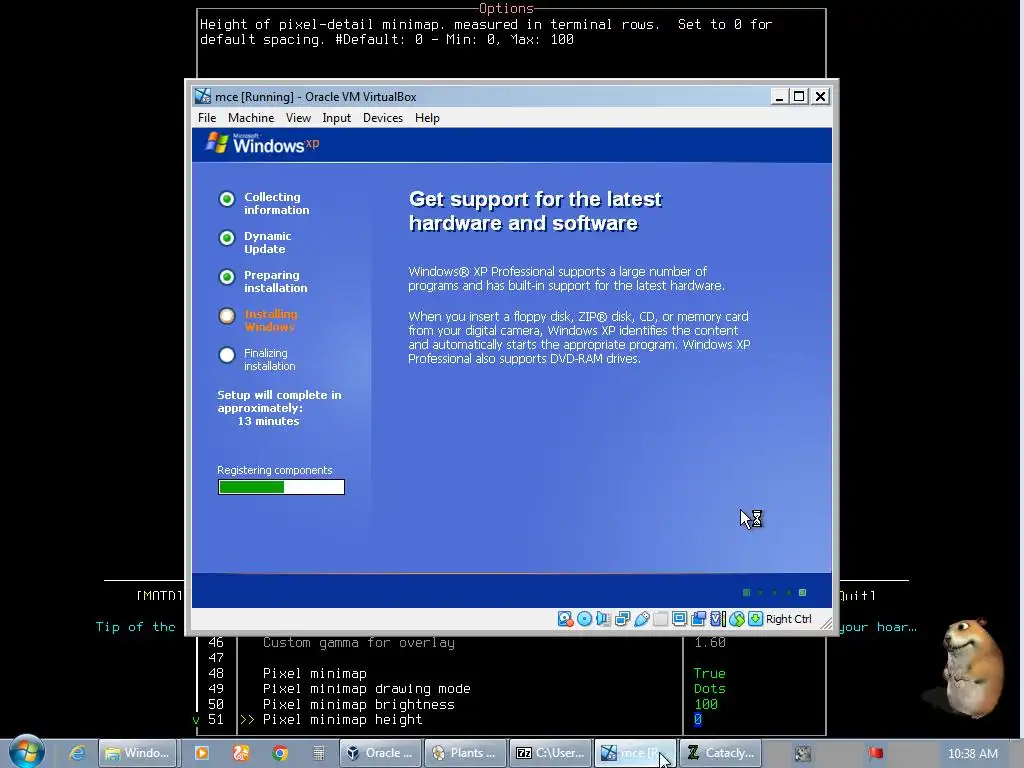The image size is (1024, 768).
Task: Select 'Custom gamma for overlay' option row
Action: pos(359,643)
